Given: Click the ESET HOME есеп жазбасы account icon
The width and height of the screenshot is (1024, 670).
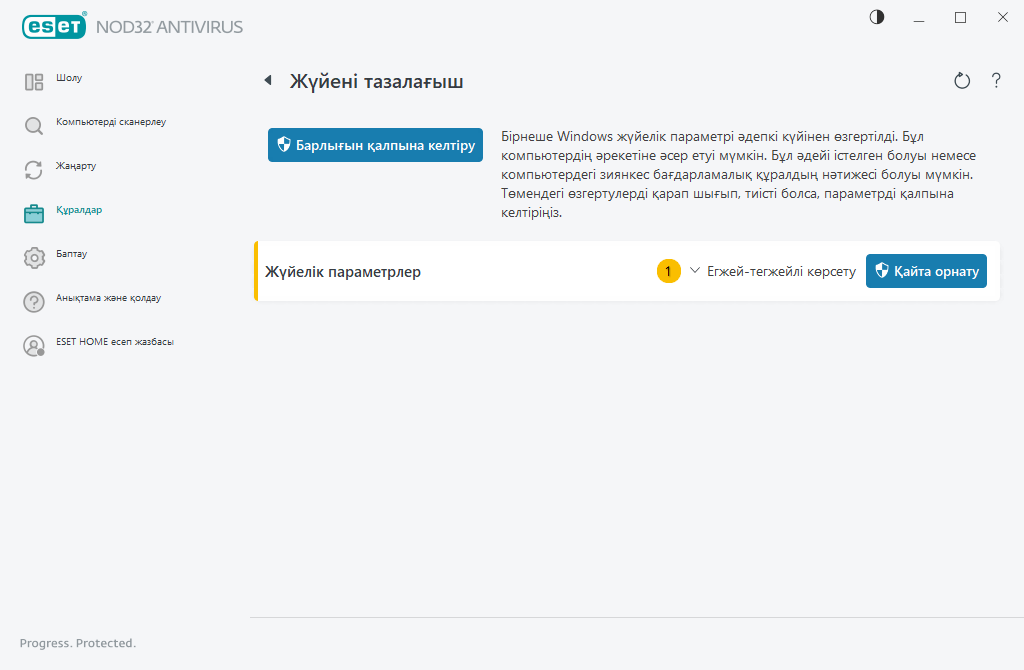Looking at the screenshot, I should point(34,346).
